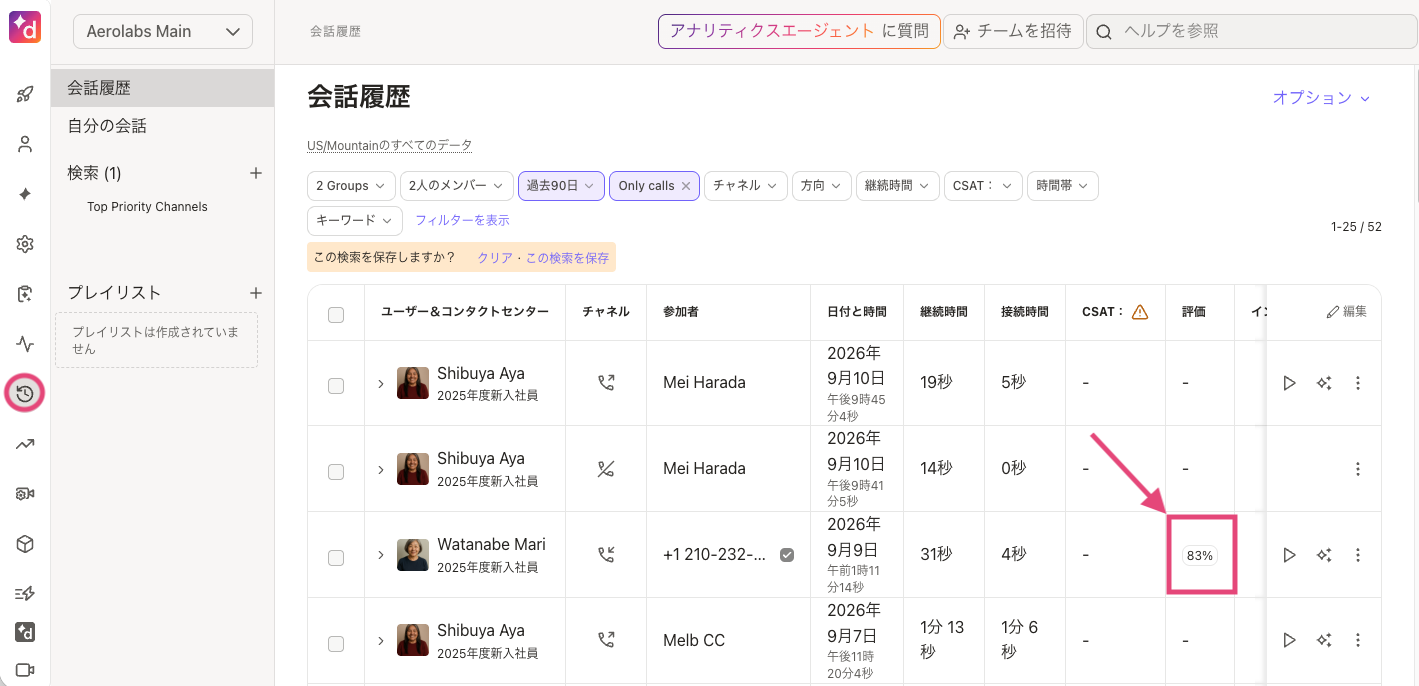The height and width of the screenshot is (686, 1419).
Task: Select 会話履歴 in the left panel
Action: pyautogui.click(x=163, y=88)
